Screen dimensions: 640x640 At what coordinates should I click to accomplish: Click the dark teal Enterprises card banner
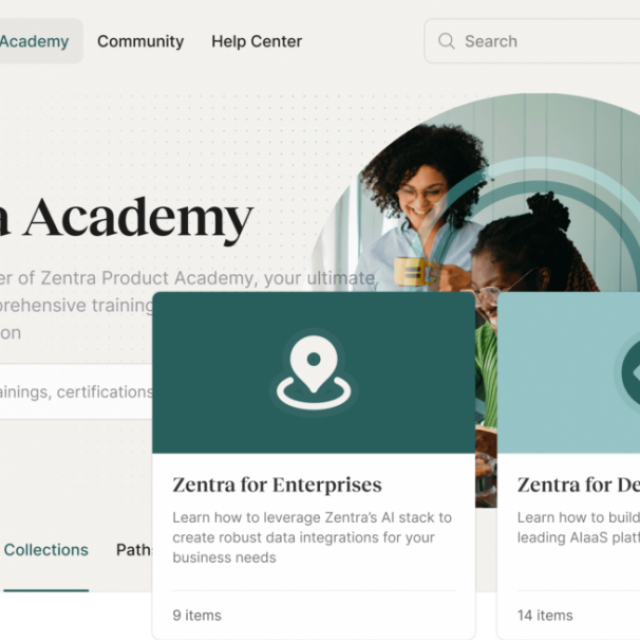(x=313, y=372)
